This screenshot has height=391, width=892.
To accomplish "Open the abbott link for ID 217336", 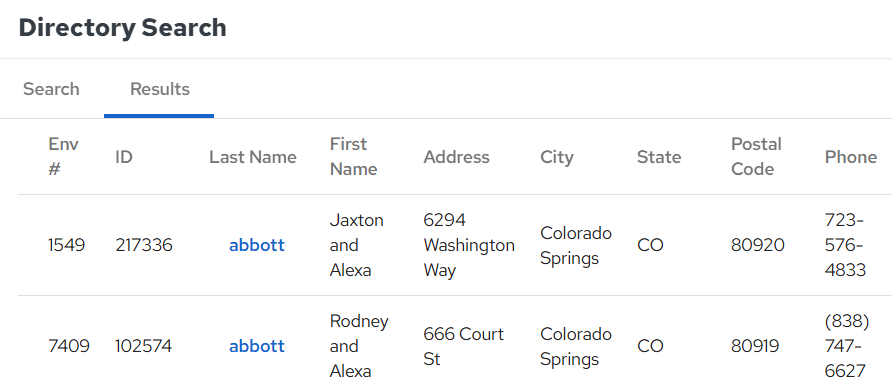I will point(257,245).
